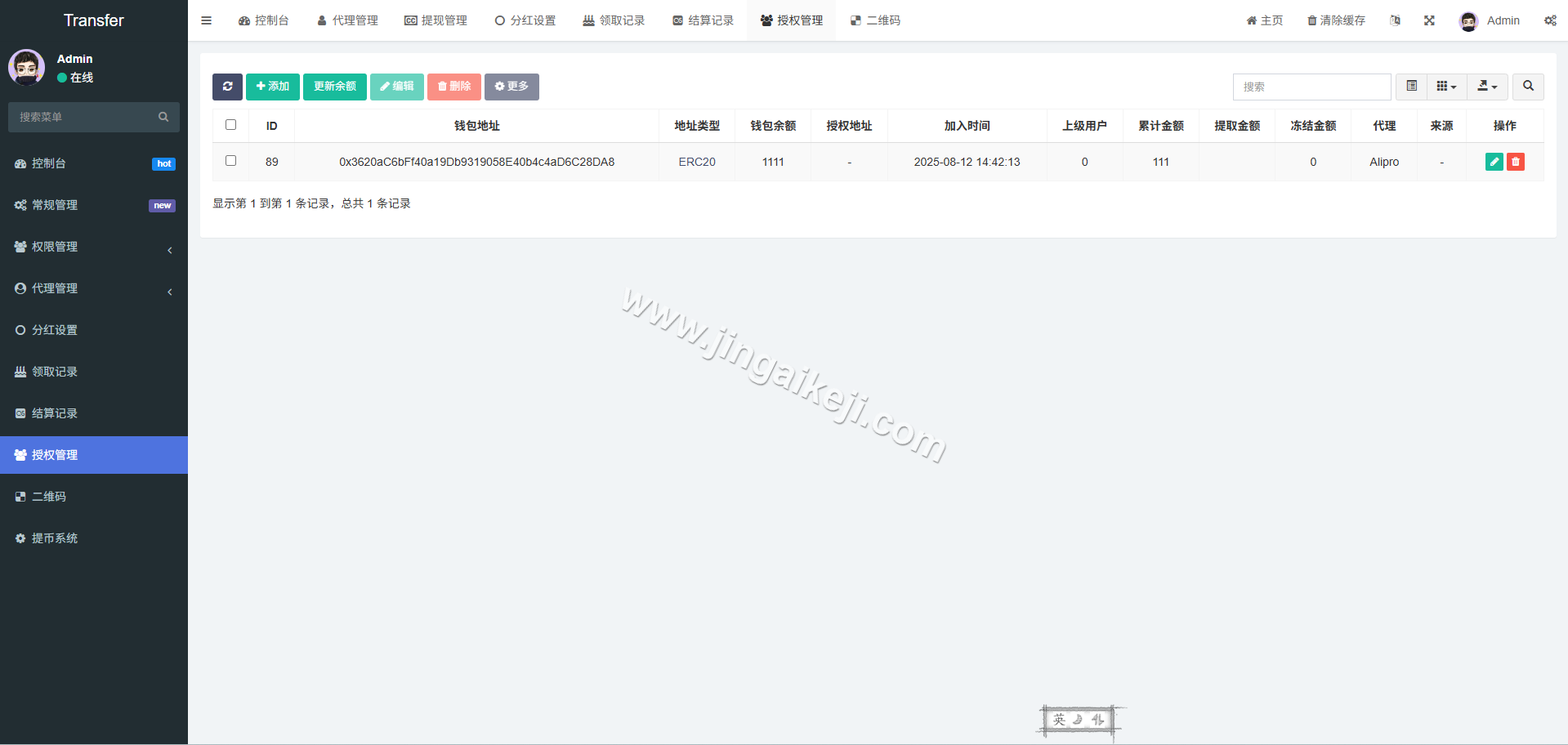Click the fullscreen toggle icon in header
This screenshot has height=745, width=1568.
tap(1428, 20)
